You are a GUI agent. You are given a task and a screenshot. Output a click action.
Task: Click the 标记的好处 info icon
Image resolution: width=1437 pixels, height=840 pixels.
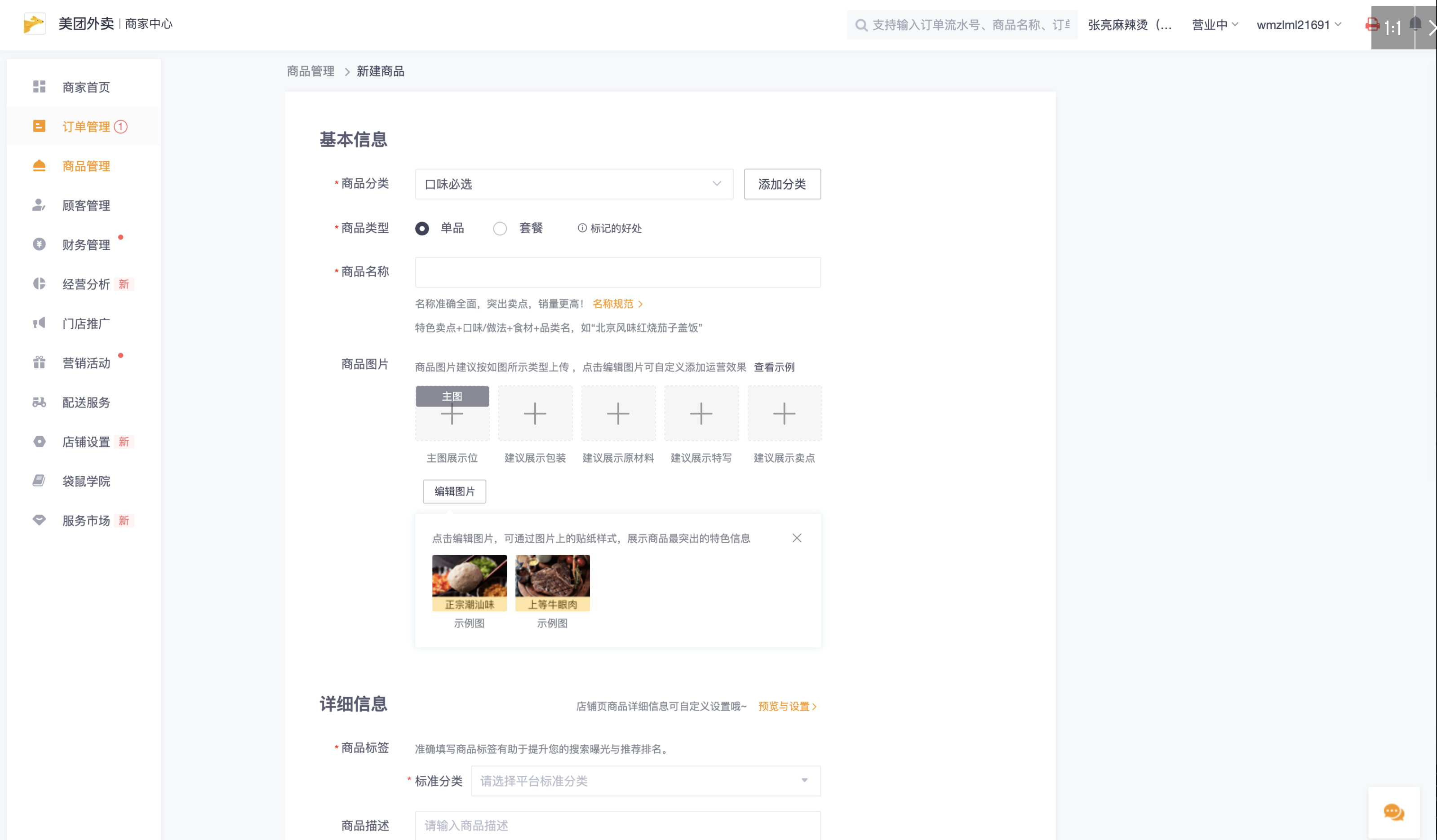[581, 228]
